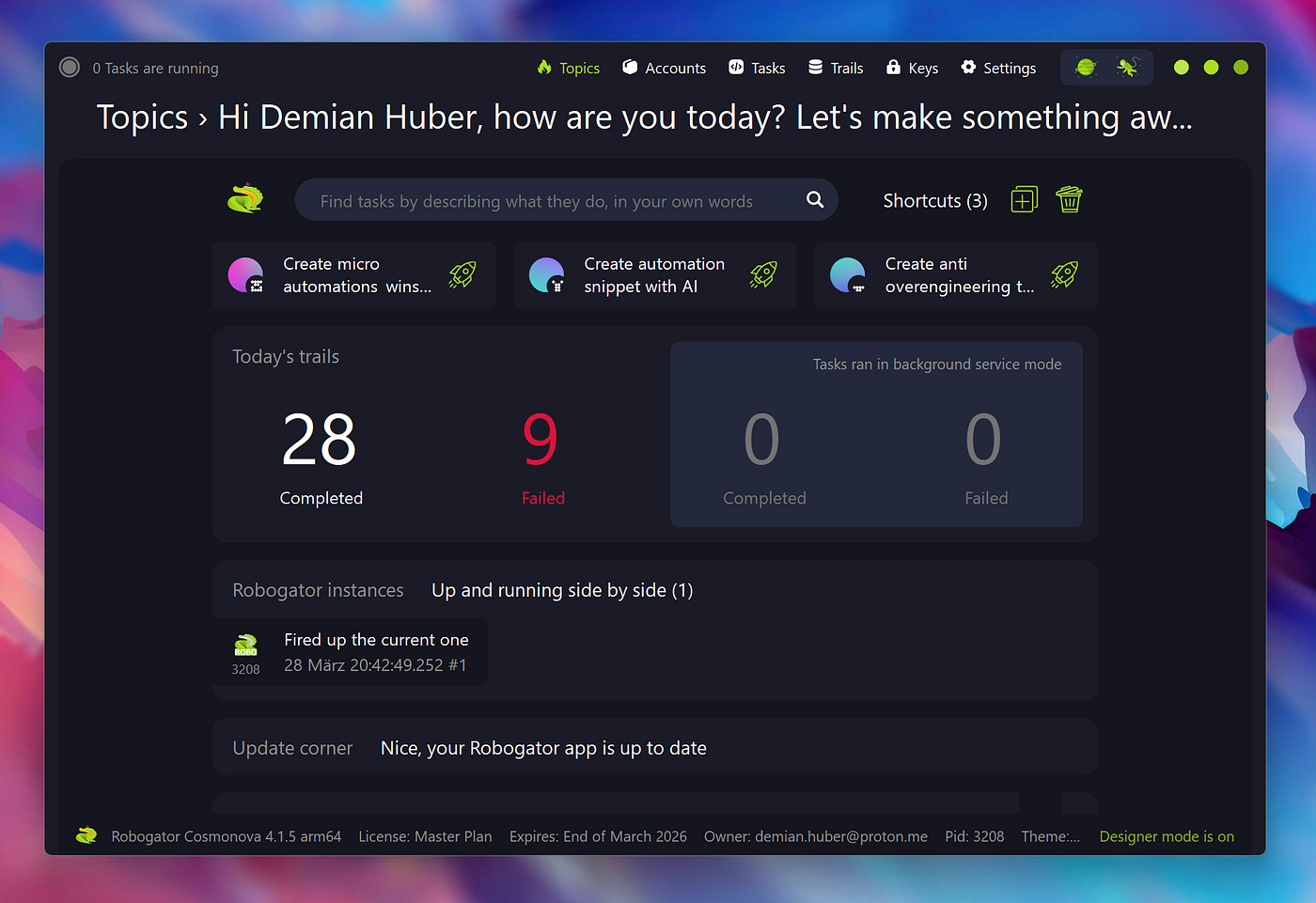The height and width of the screenshot is (903, 1316).
Task: Open the Topics tab
Action: pyautogui.click(x=569, y=68)
